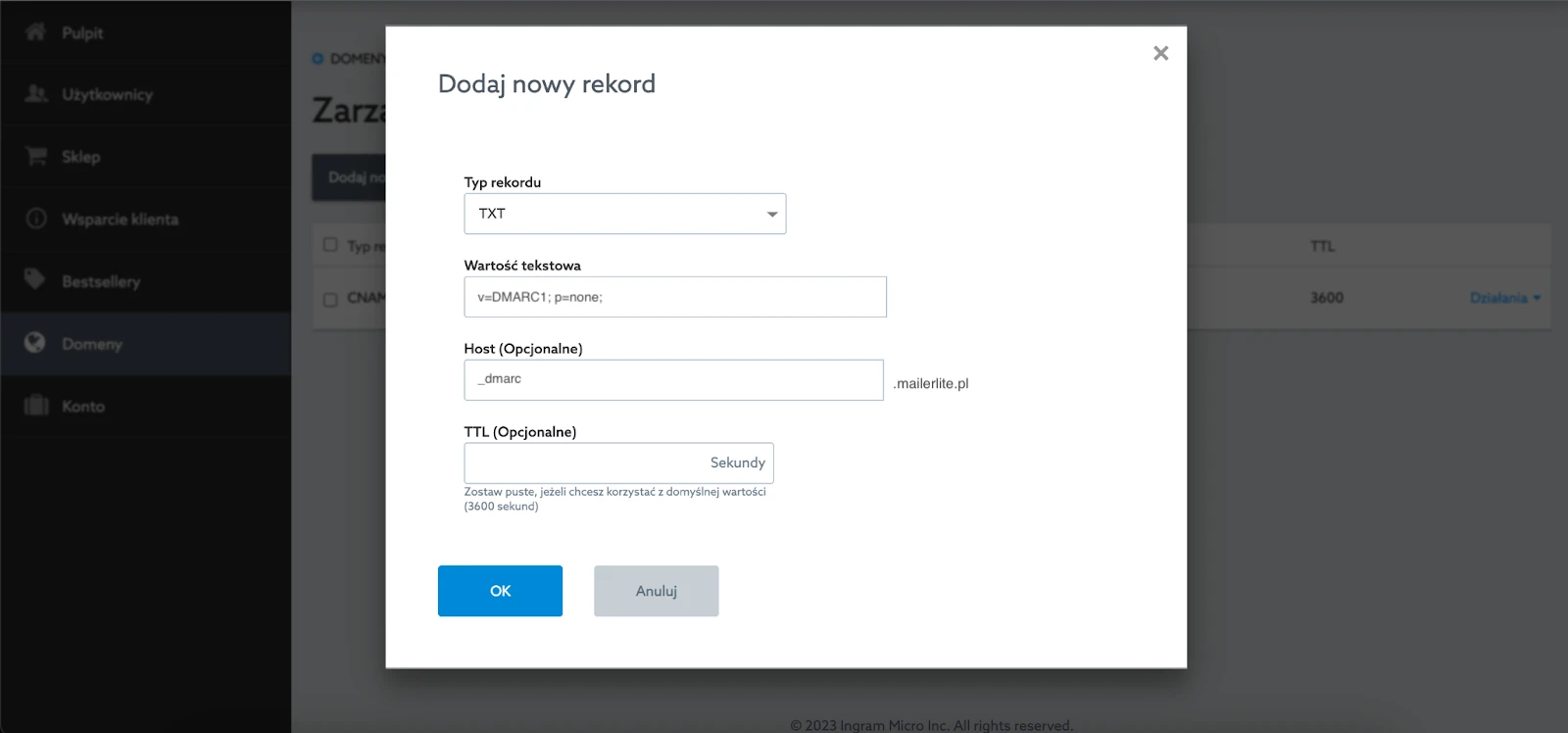Click the Anuluj cancel button

click(656, 591)
